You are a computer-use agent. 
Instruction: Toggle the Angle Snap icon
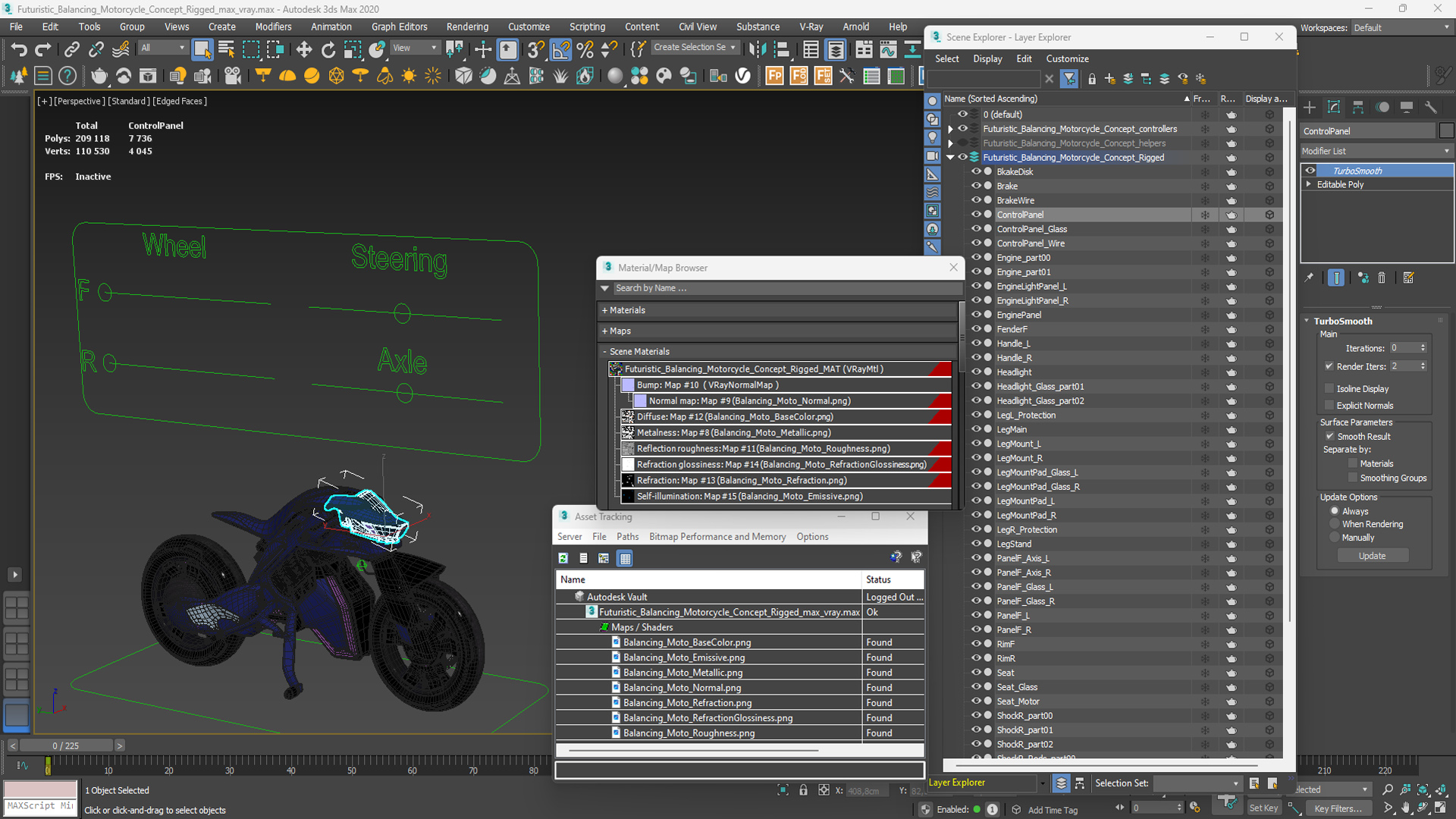pos(560,50)
